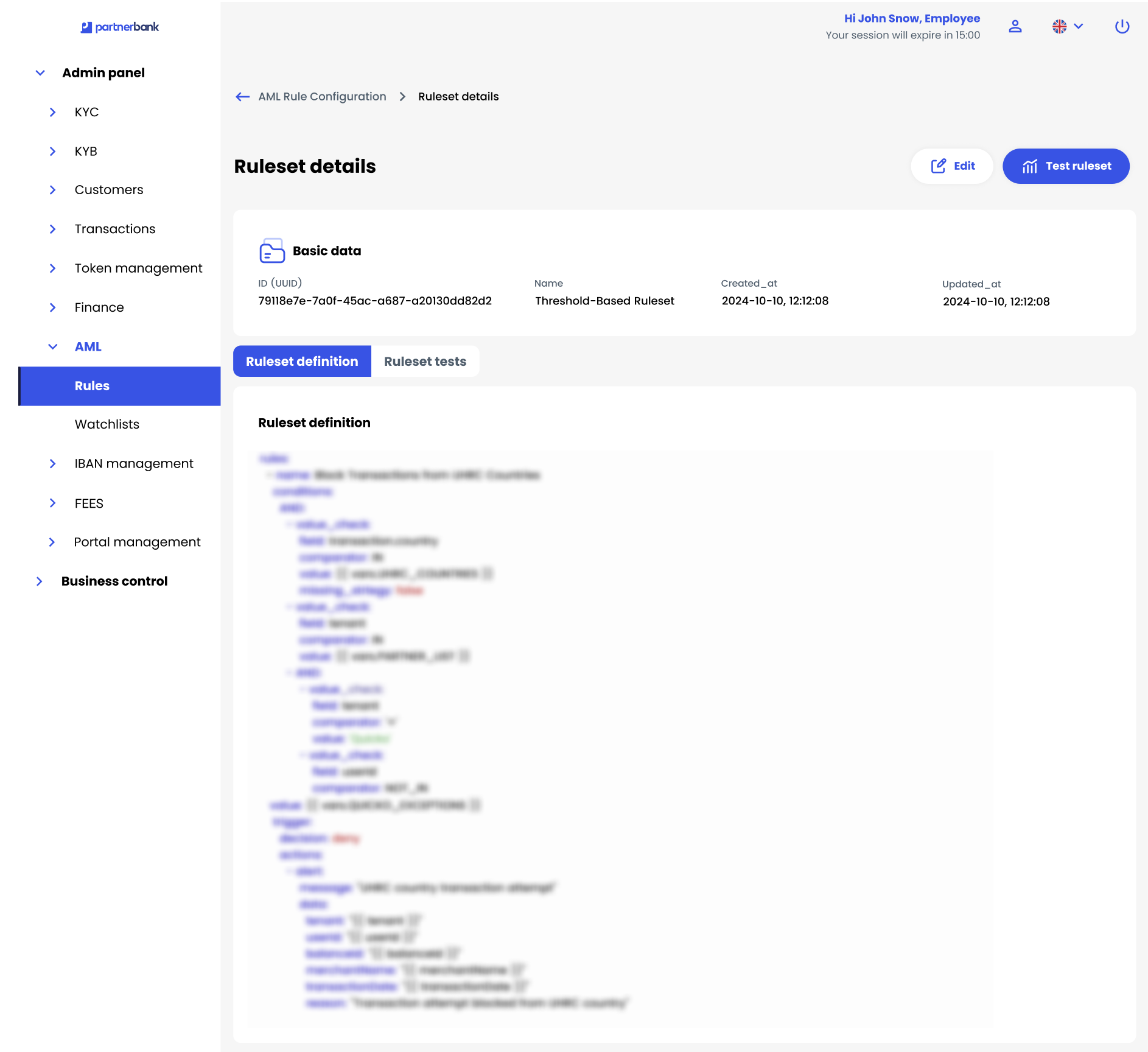Click the power logout icon

[1122, 26]
